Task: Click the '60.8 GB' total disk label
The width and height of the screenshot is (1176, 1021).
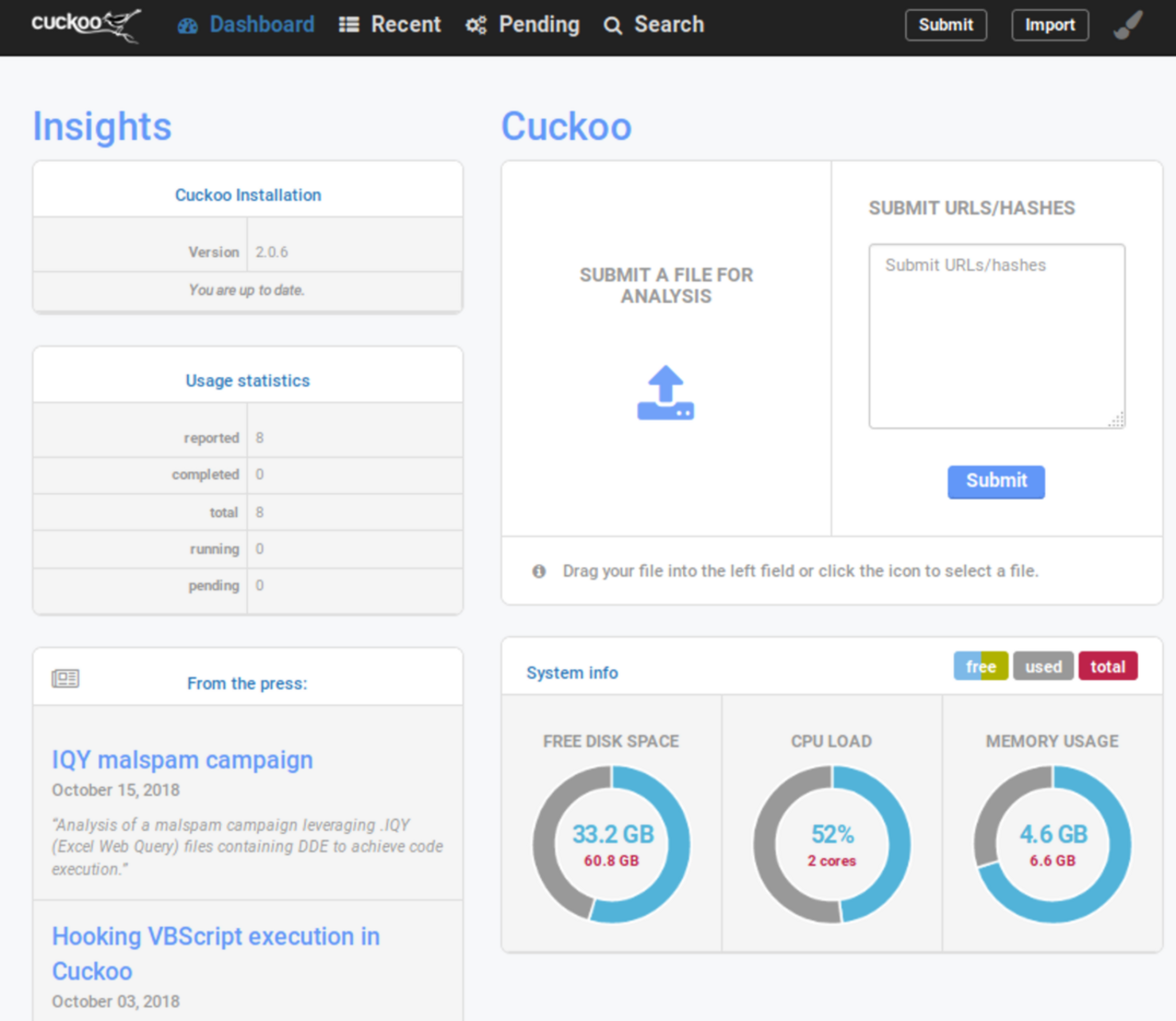Action: [612, 861]
